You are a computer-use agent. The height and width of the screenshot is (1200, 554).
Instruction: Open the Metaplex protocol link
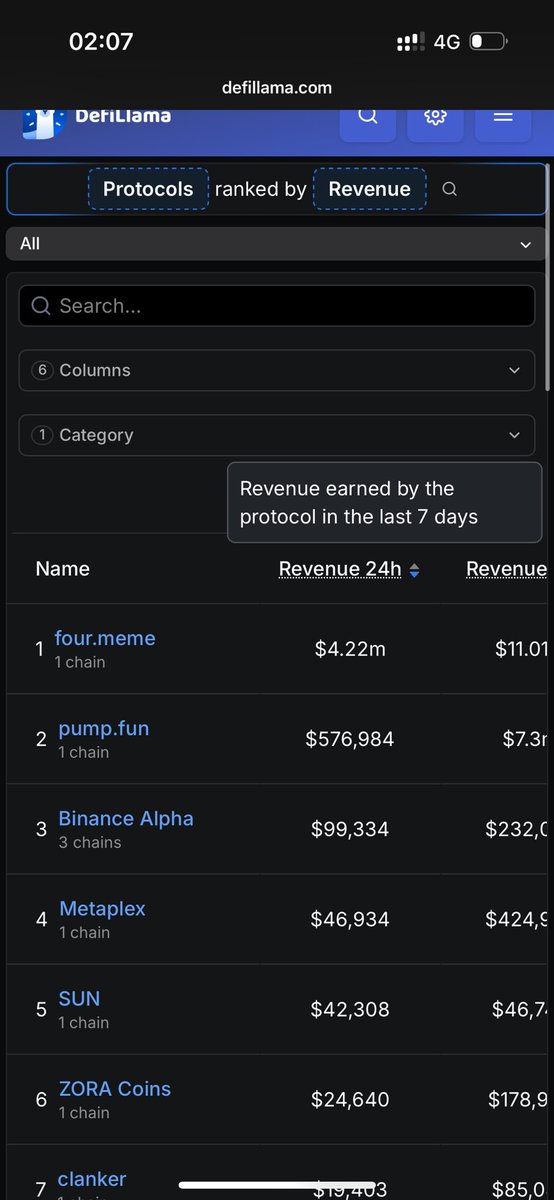(102, 908)
